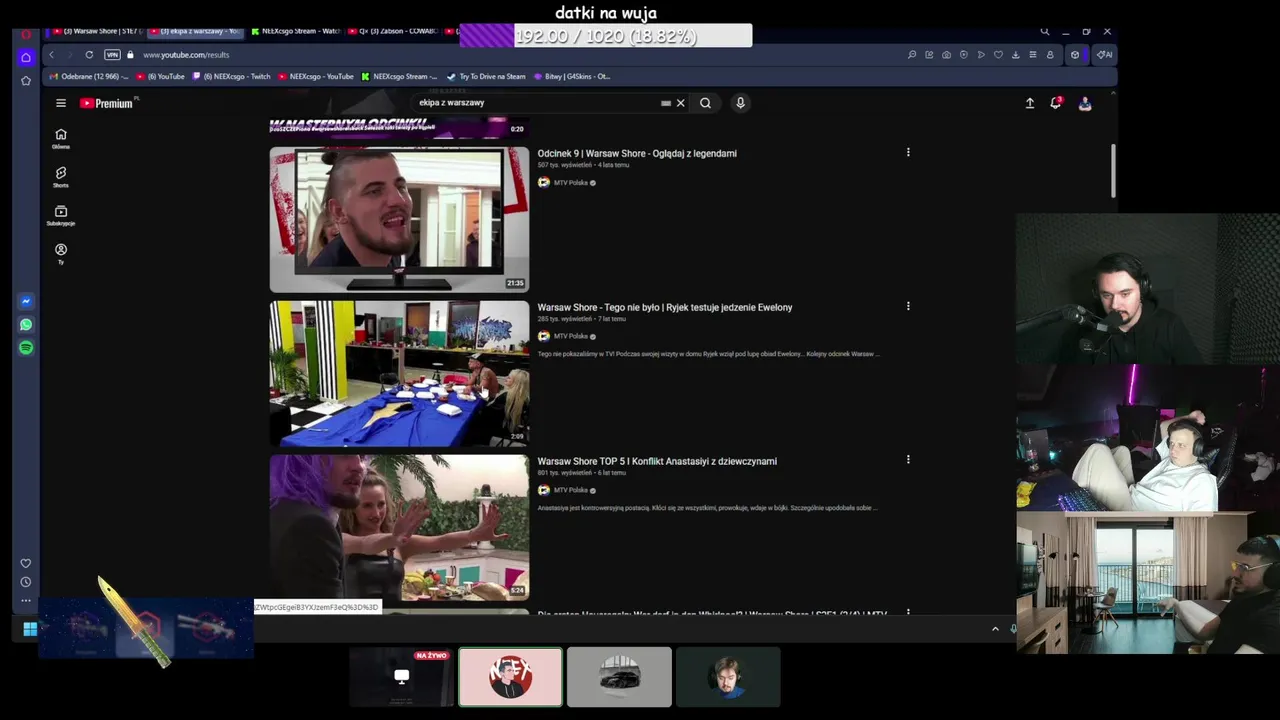Open the YouTube hamburger guide menu

(x=61, y=103)
